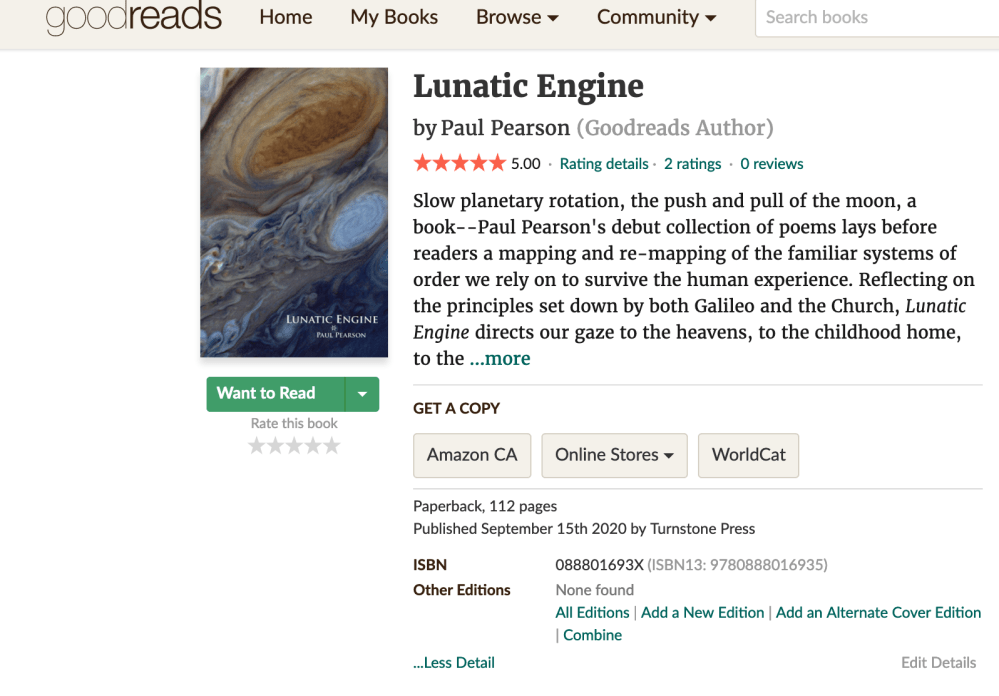
Task: View the 2 ratings
Action: (692, 163)
